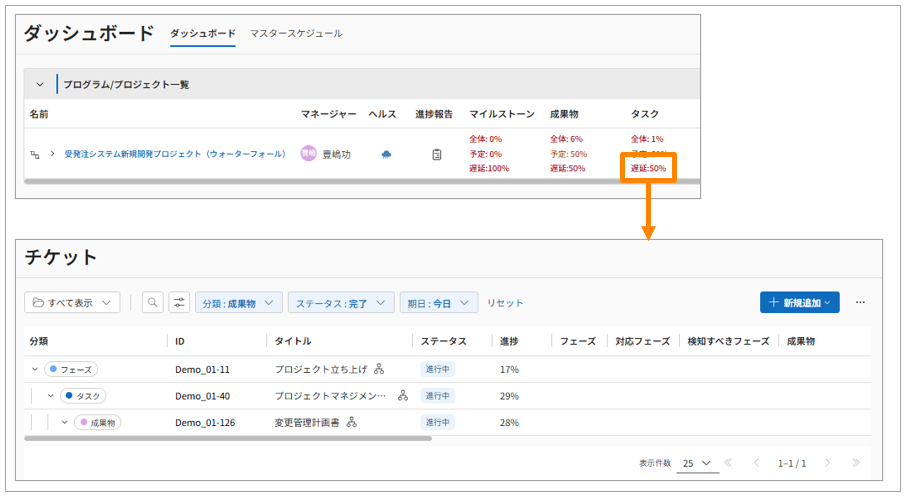This screenshot has height=498, width=906.
Task: Click the リセット filter link
Action: (x=505, y=303)
